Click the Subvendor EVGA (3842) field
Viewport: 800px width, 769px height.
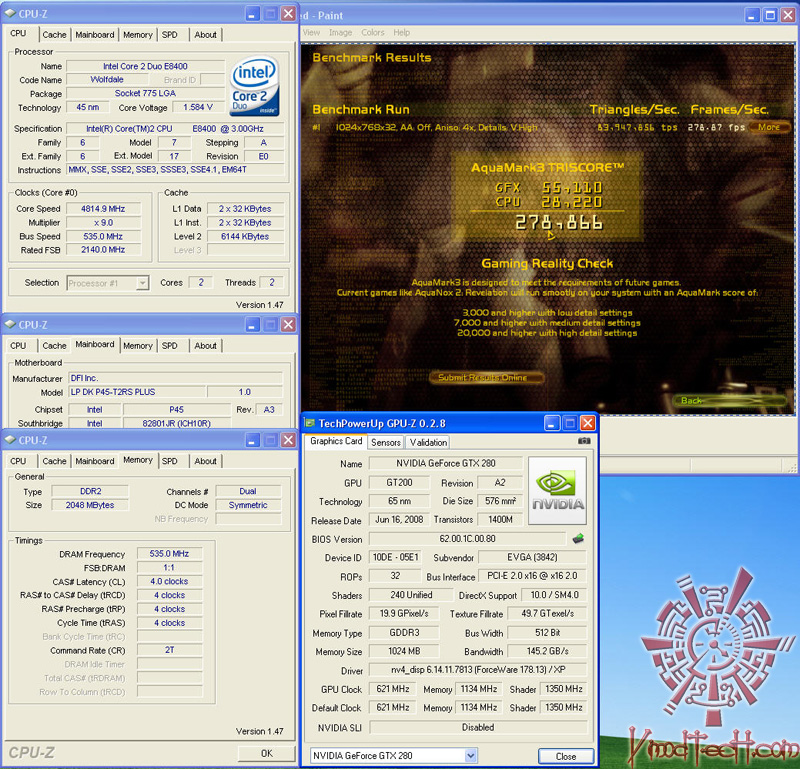click(532, 558)
